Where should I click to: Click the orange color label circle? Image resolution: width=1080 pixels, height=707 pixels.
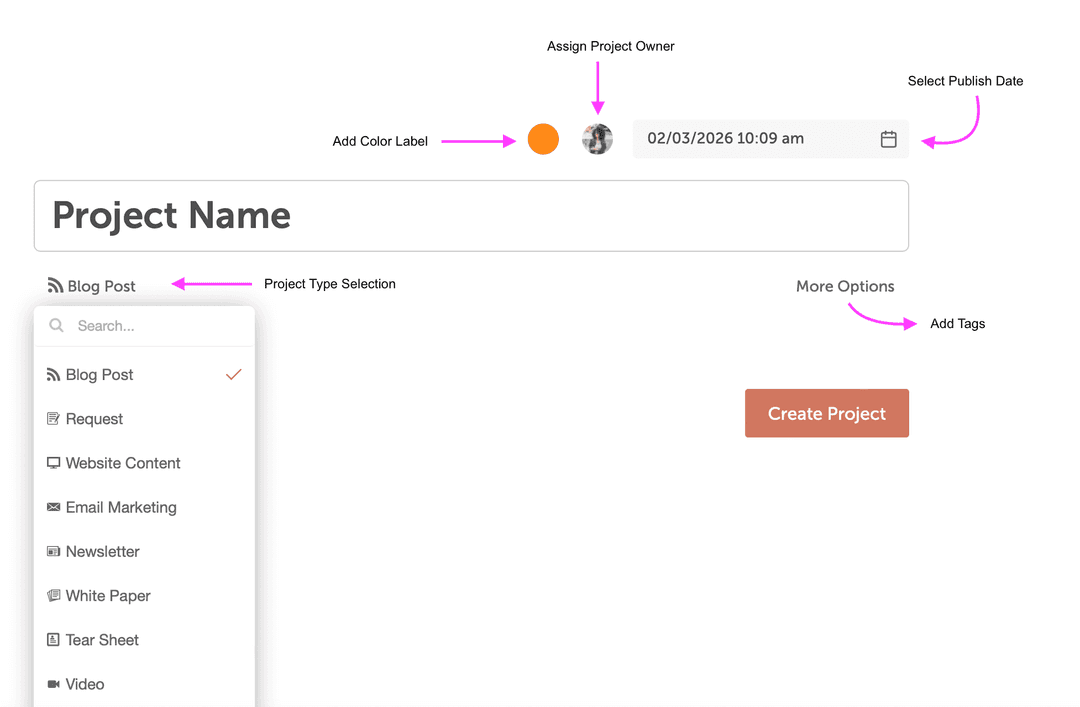pos(543,139)
